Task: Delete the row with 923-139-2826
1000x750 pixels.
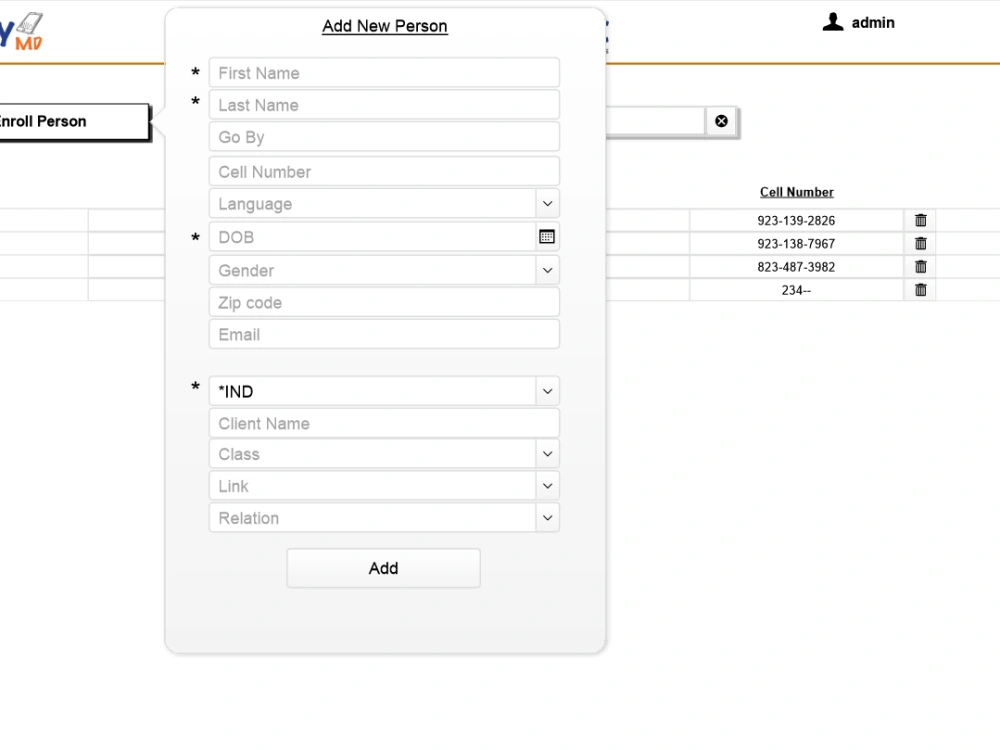Action: click(920, 220)
